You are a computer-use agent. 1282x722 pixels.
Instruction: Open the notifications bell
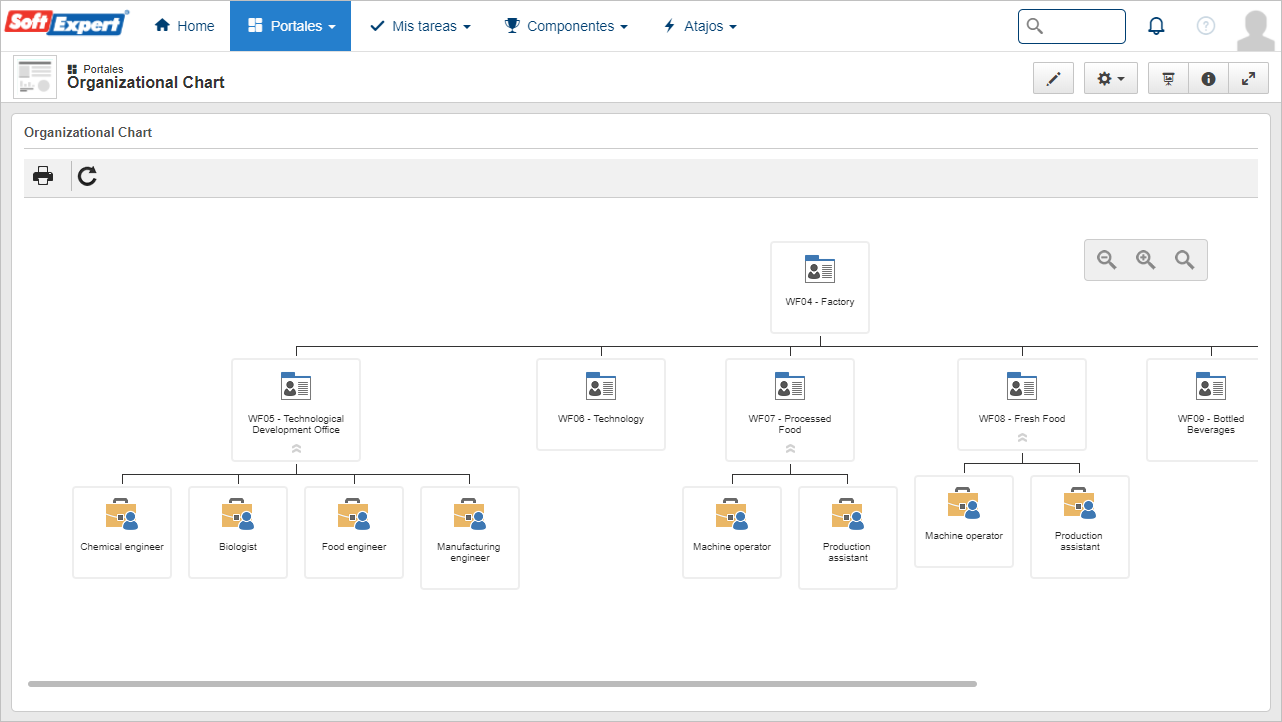click(x=1156, y=26)
